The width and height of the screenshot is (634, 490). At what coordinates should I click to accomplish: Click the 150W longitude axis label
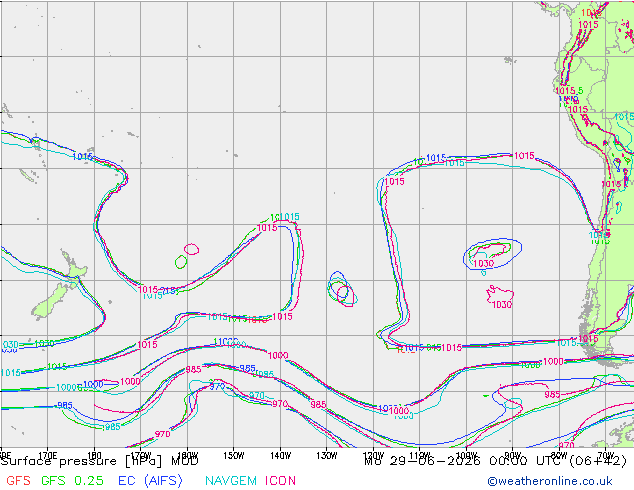tap(234, 456)
